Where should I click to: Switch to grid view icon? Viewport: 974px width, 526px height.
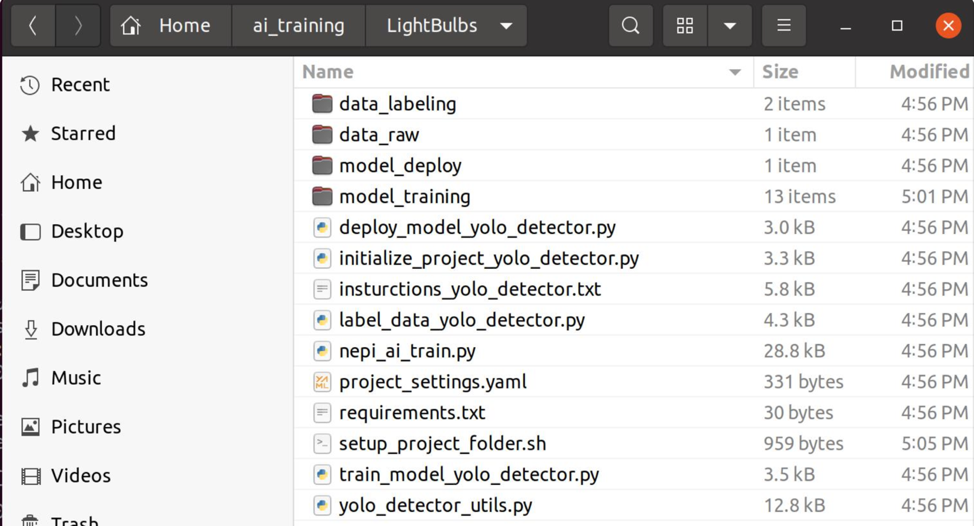pos(685,26)
